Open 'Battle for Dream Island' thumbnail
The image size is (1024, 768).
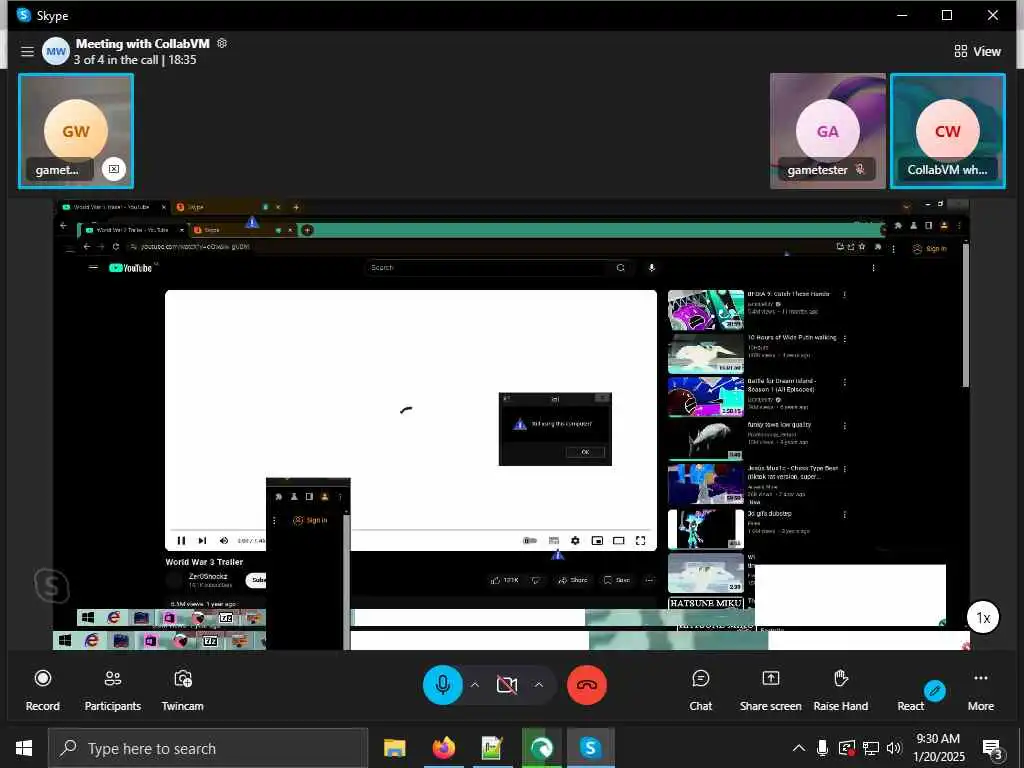(705, 396)
